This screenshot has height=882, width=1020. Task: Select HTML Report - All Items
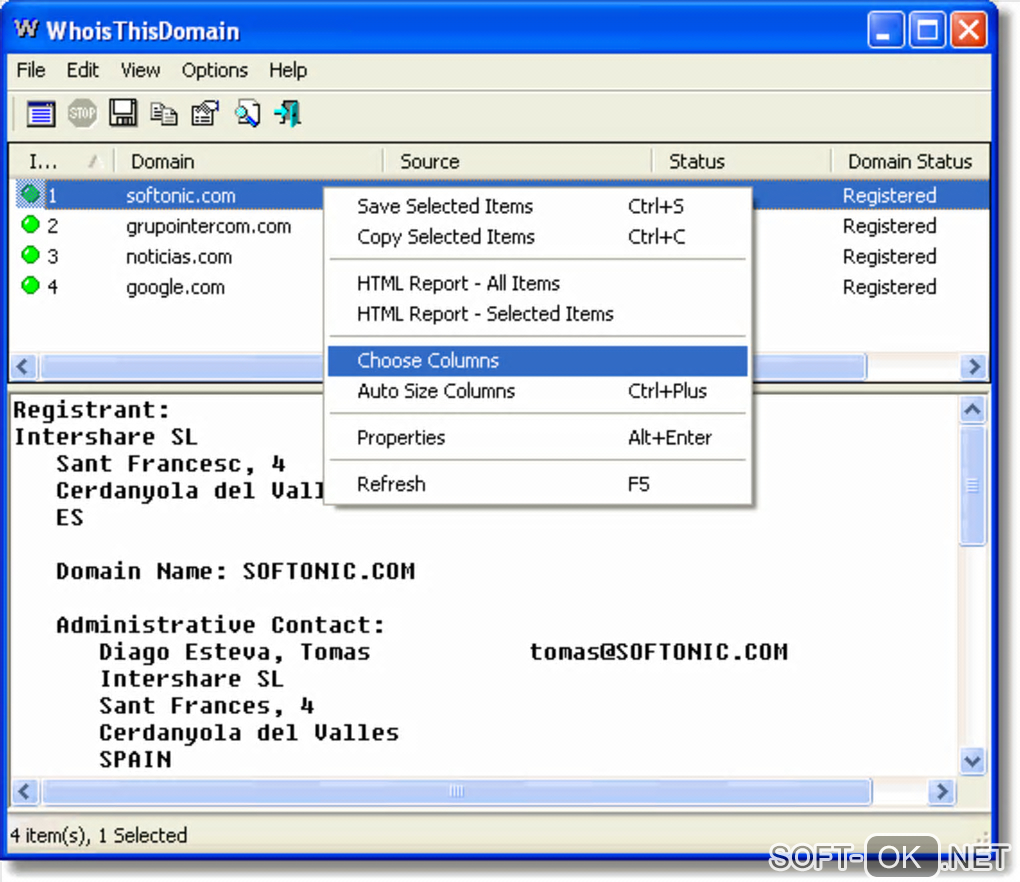537,283
